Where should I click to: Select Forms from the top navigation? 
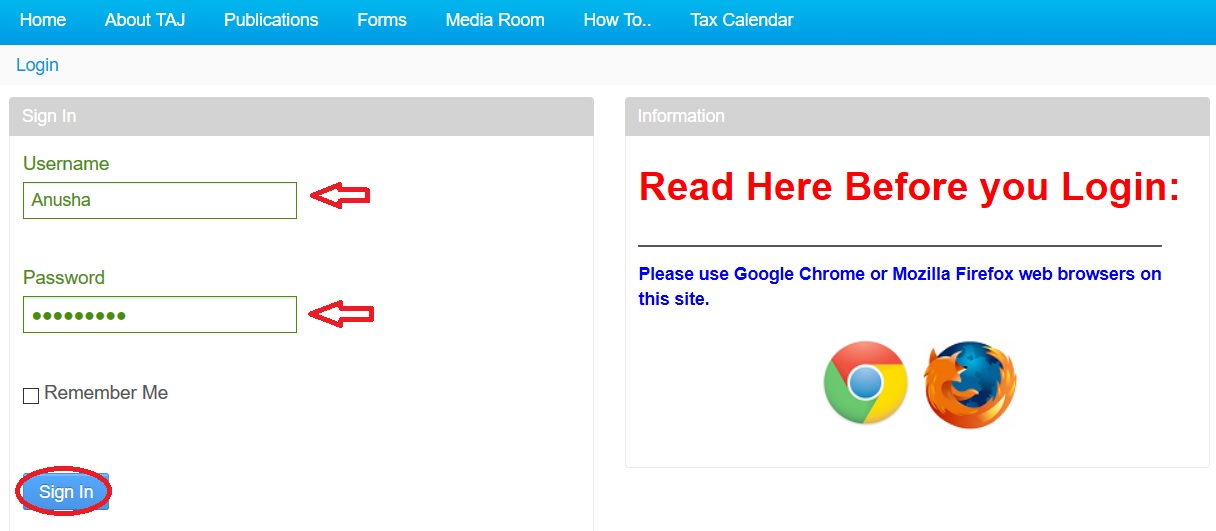(x=382, y=20)
